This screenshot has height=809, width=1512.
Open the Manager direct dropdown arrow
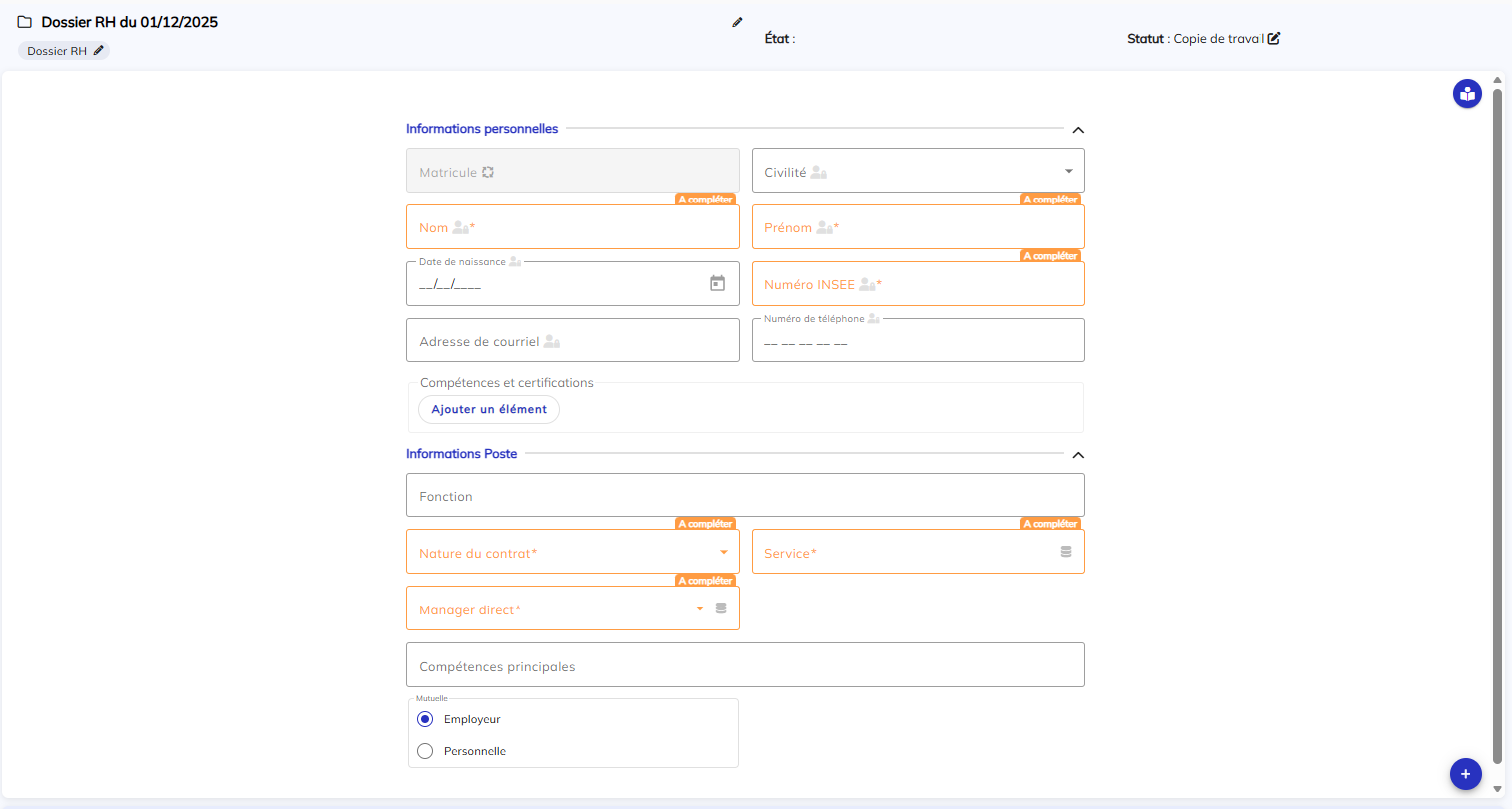700,609
